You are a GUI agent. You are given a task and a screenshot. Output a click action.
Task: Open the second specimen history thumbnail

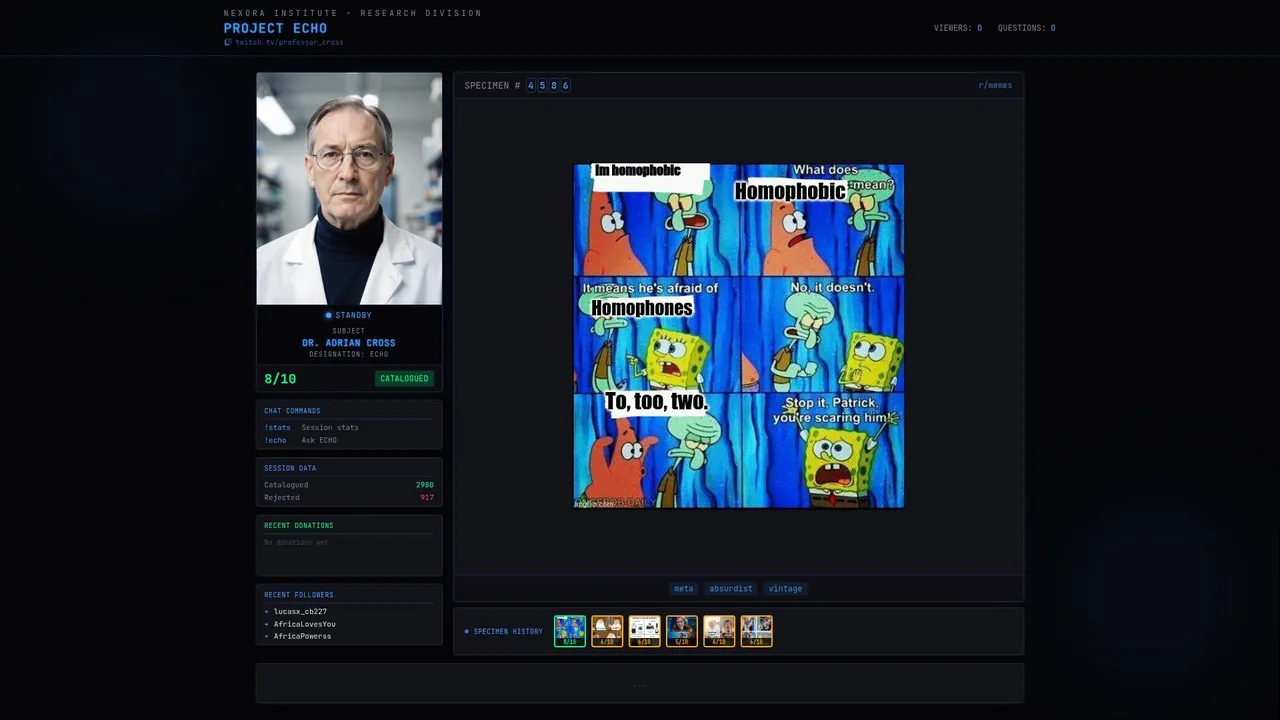pyautogui.click(x=607, y=631)
